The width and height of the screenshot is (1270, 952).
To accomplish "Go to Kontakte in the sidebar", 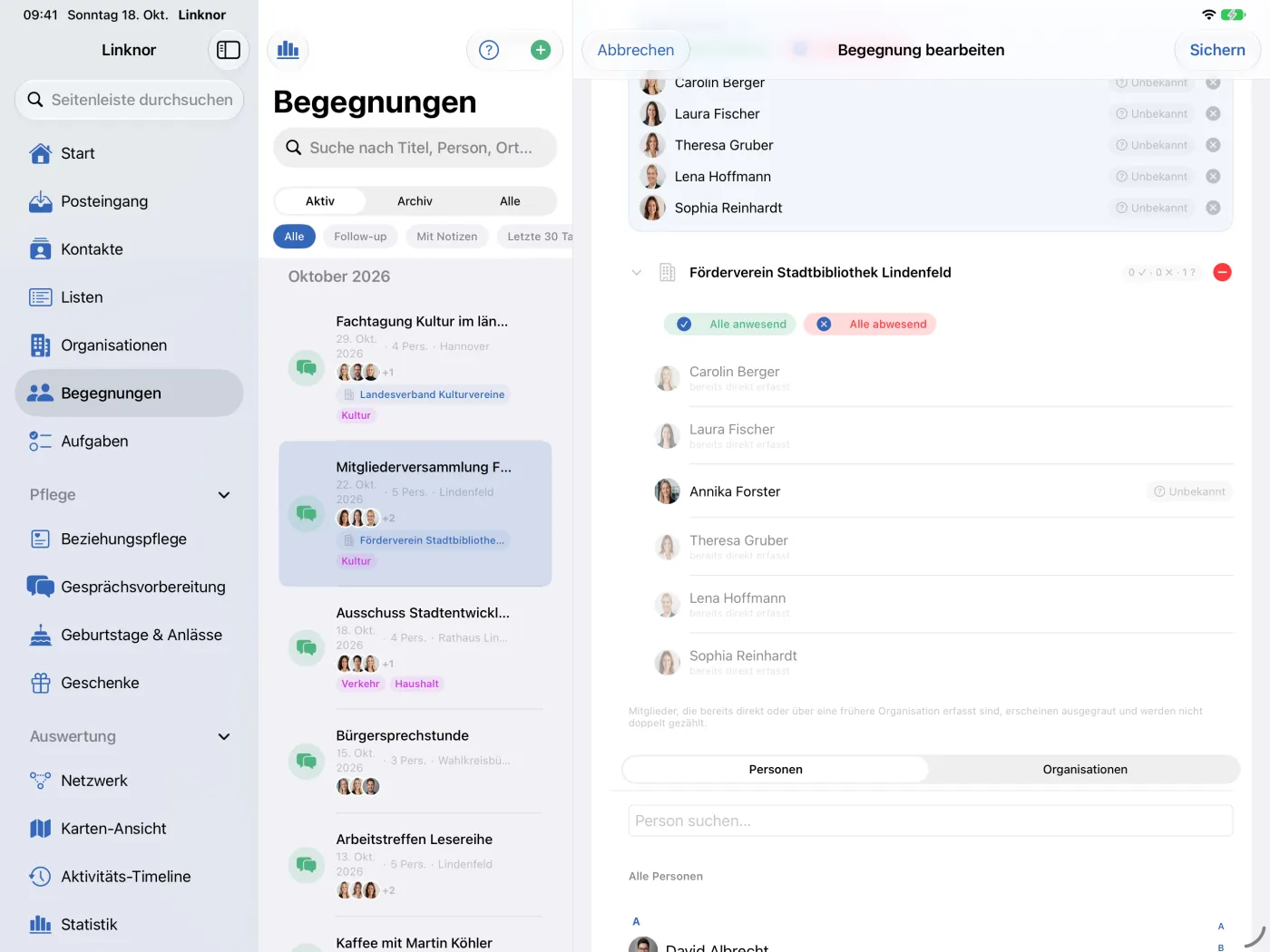I will pyautogui.click(x=129, y=249).
